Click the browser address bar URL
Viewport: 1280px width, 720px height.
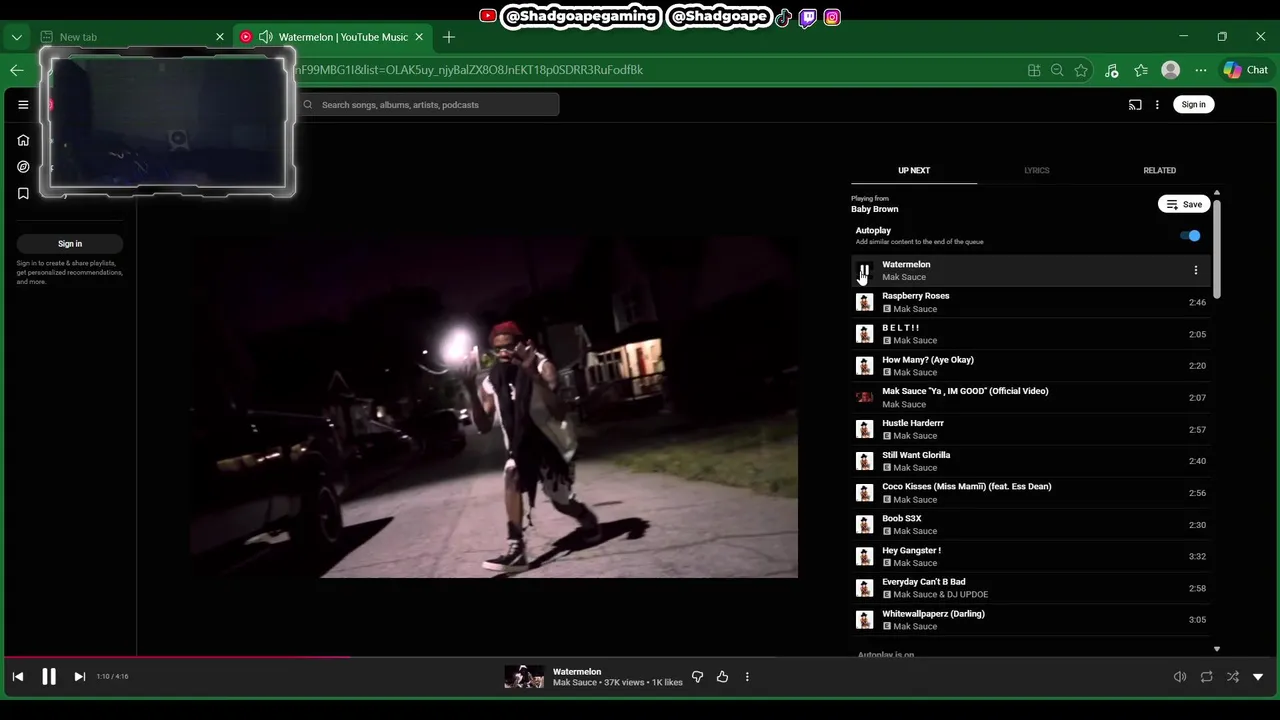(468, 70)
